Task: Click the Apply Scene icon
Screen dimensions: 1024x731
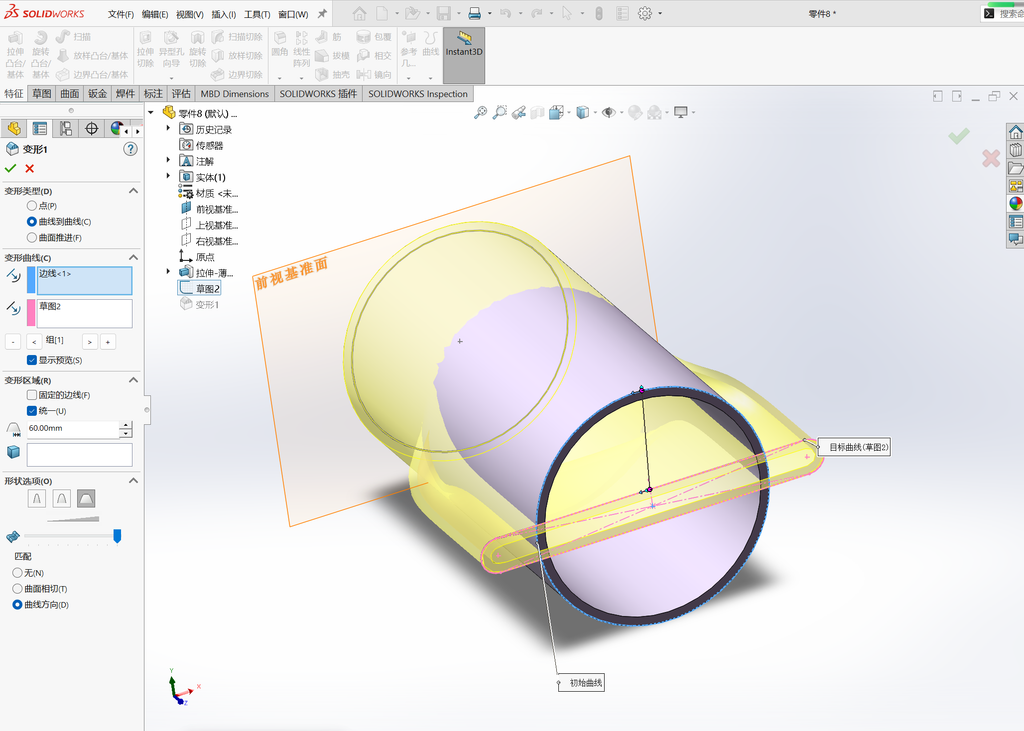Action: (x=654, y=112)
